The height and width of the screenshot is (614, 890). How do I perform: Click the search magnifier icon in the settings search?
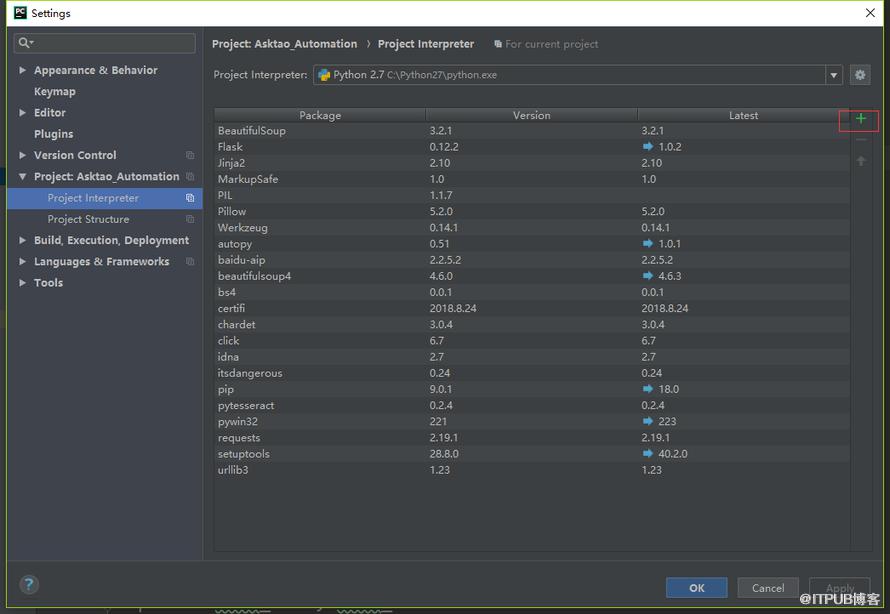(x=25, y=43)
